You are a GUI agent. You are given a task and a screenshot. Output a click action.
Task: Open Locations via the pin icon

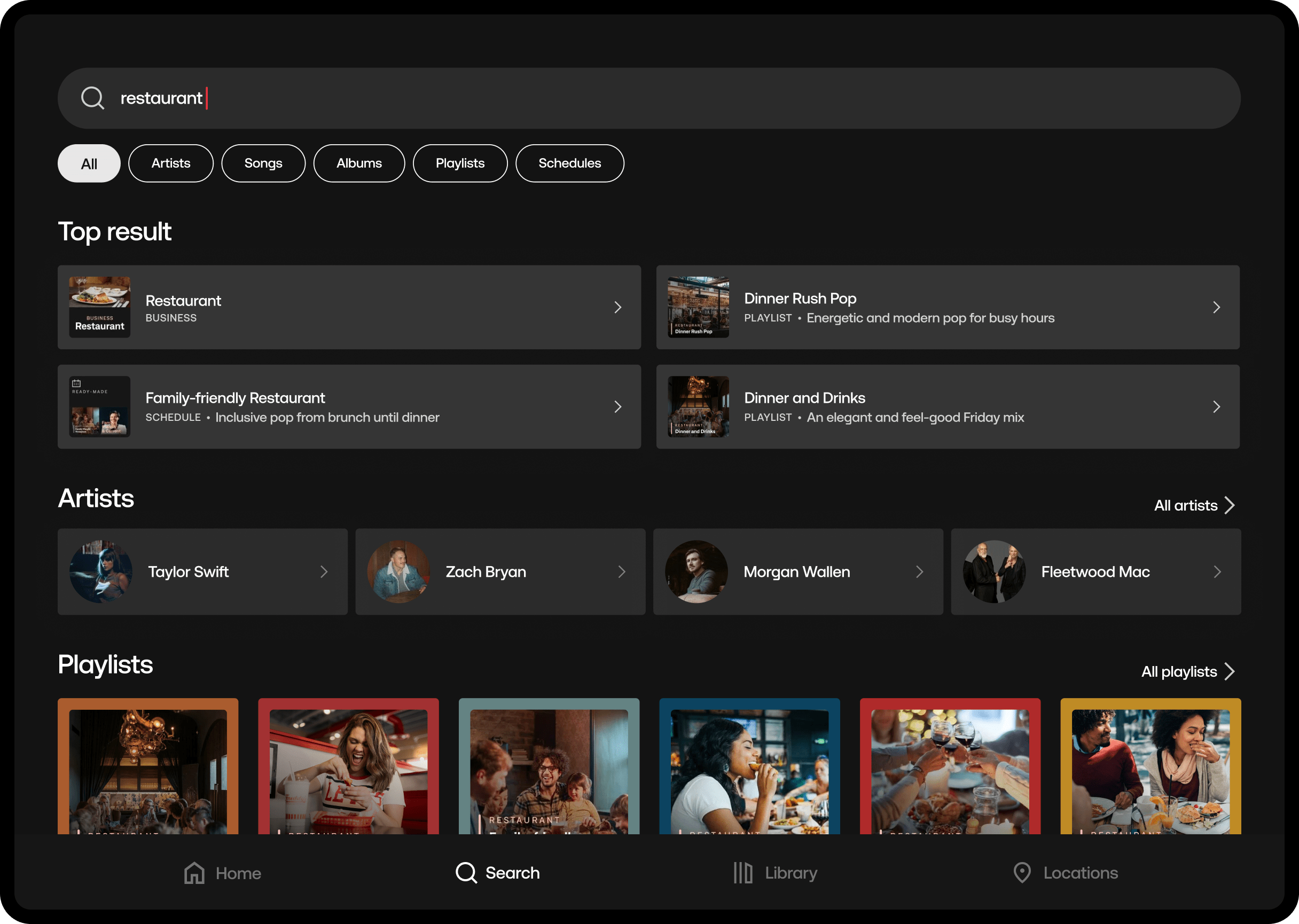1022,872
